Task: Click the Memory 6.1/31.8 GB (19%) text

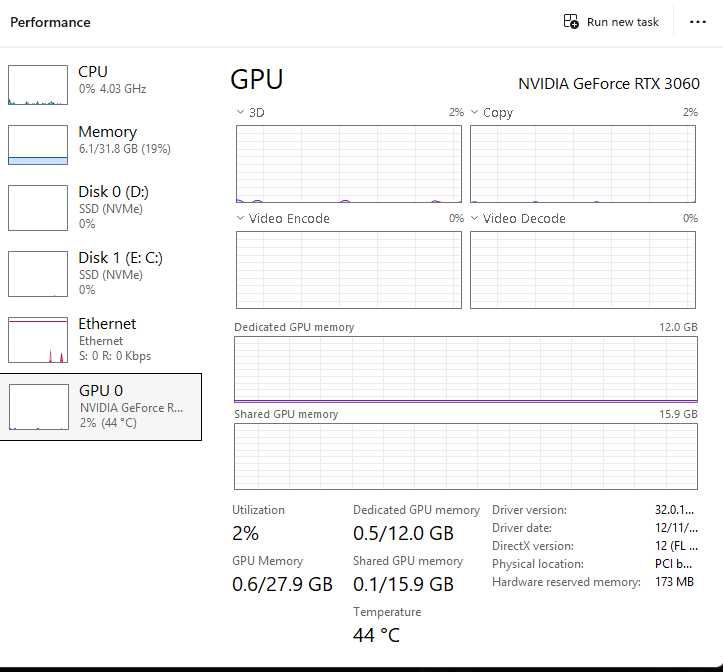Action: [124, 149]
